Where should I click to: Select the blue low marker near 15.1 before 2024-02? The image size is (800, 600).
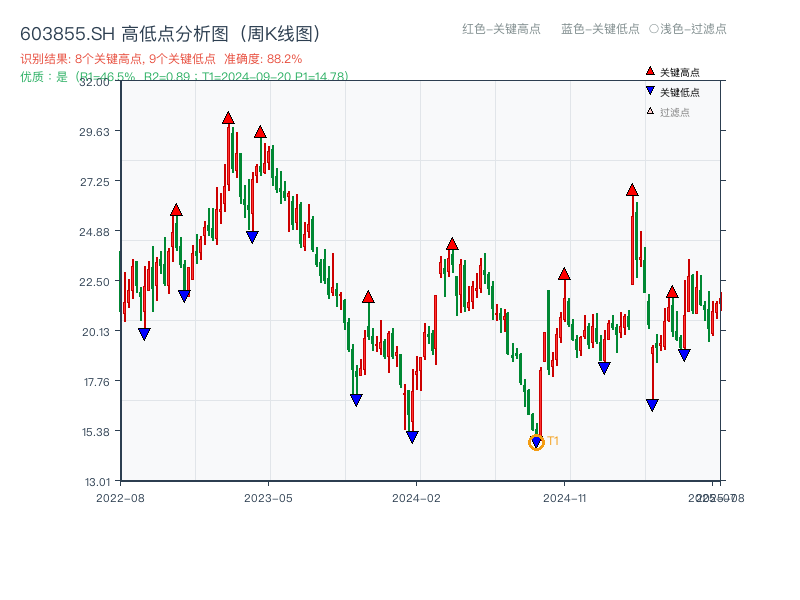(412, 437)
